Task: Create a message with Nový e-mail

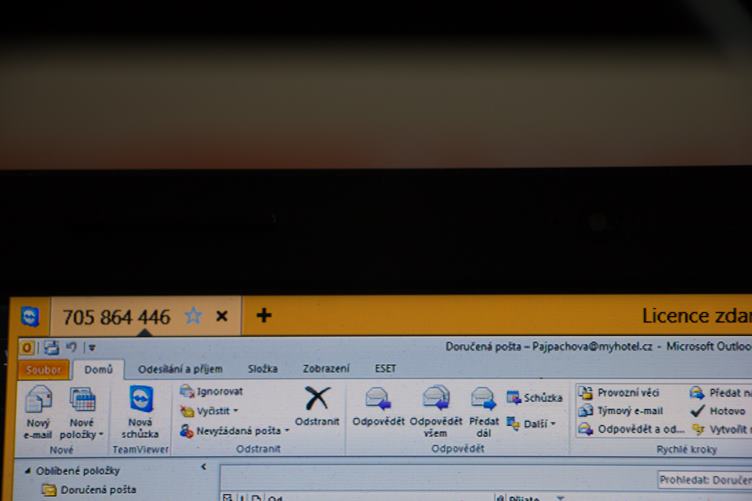Action: click(x=38, y=413)
